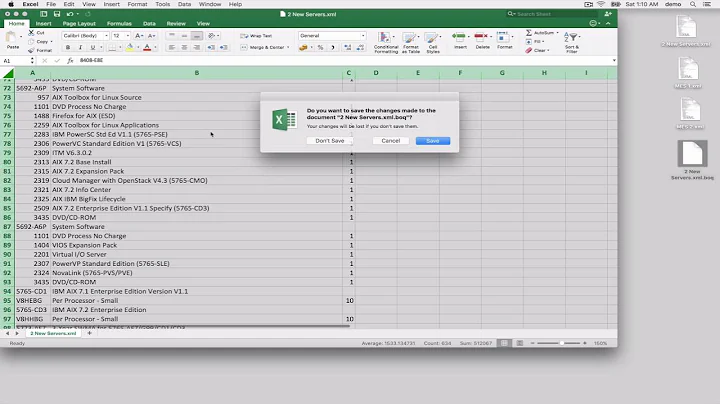Apply the red font color
Screen dimensions: 720x404
pyautogui.click(x=147, y=47)
